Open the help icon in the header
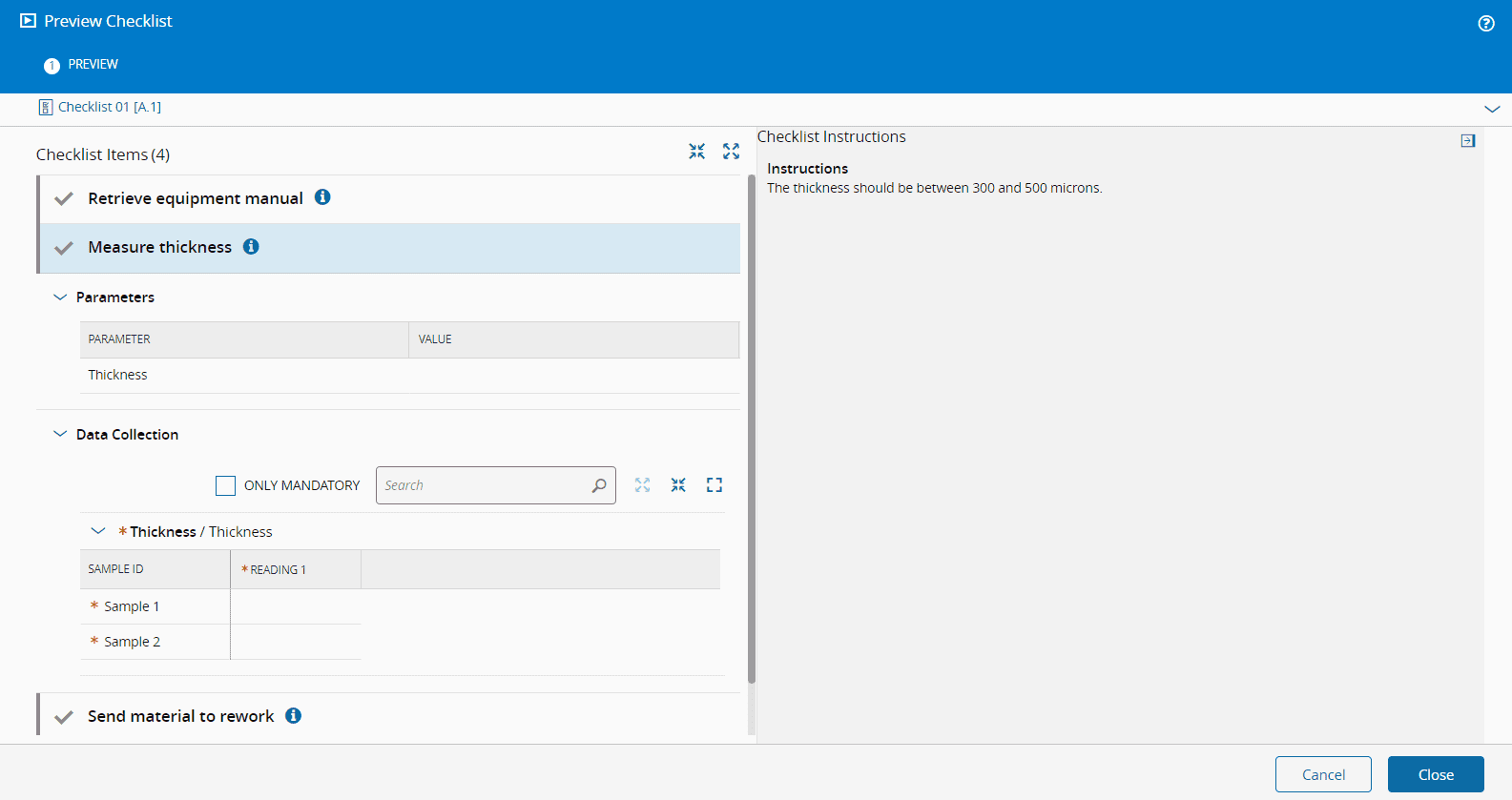 point(1486,24)
